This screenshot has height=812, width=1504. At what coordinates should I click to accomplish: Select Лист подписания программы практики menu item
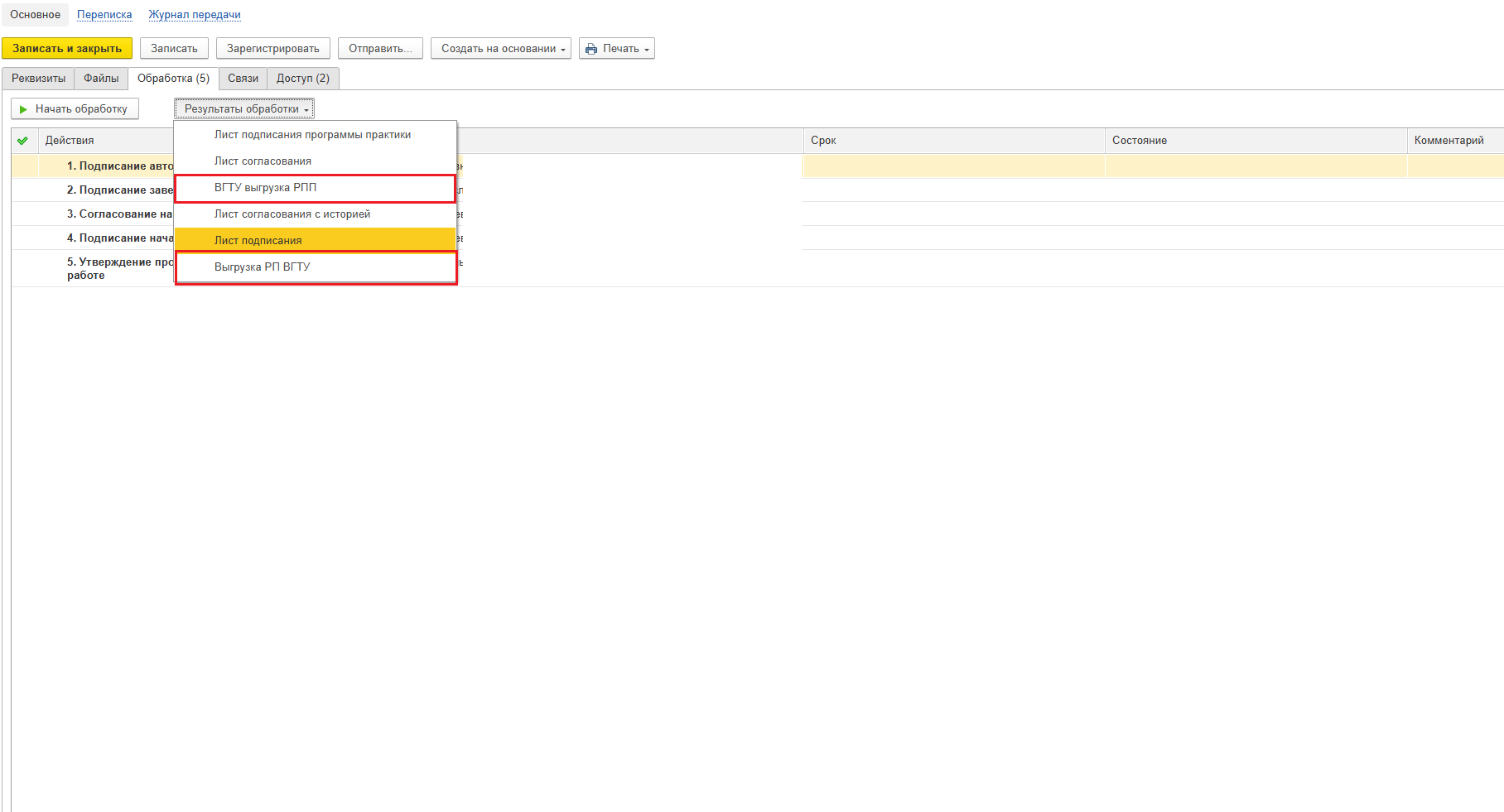coord(312,135)
